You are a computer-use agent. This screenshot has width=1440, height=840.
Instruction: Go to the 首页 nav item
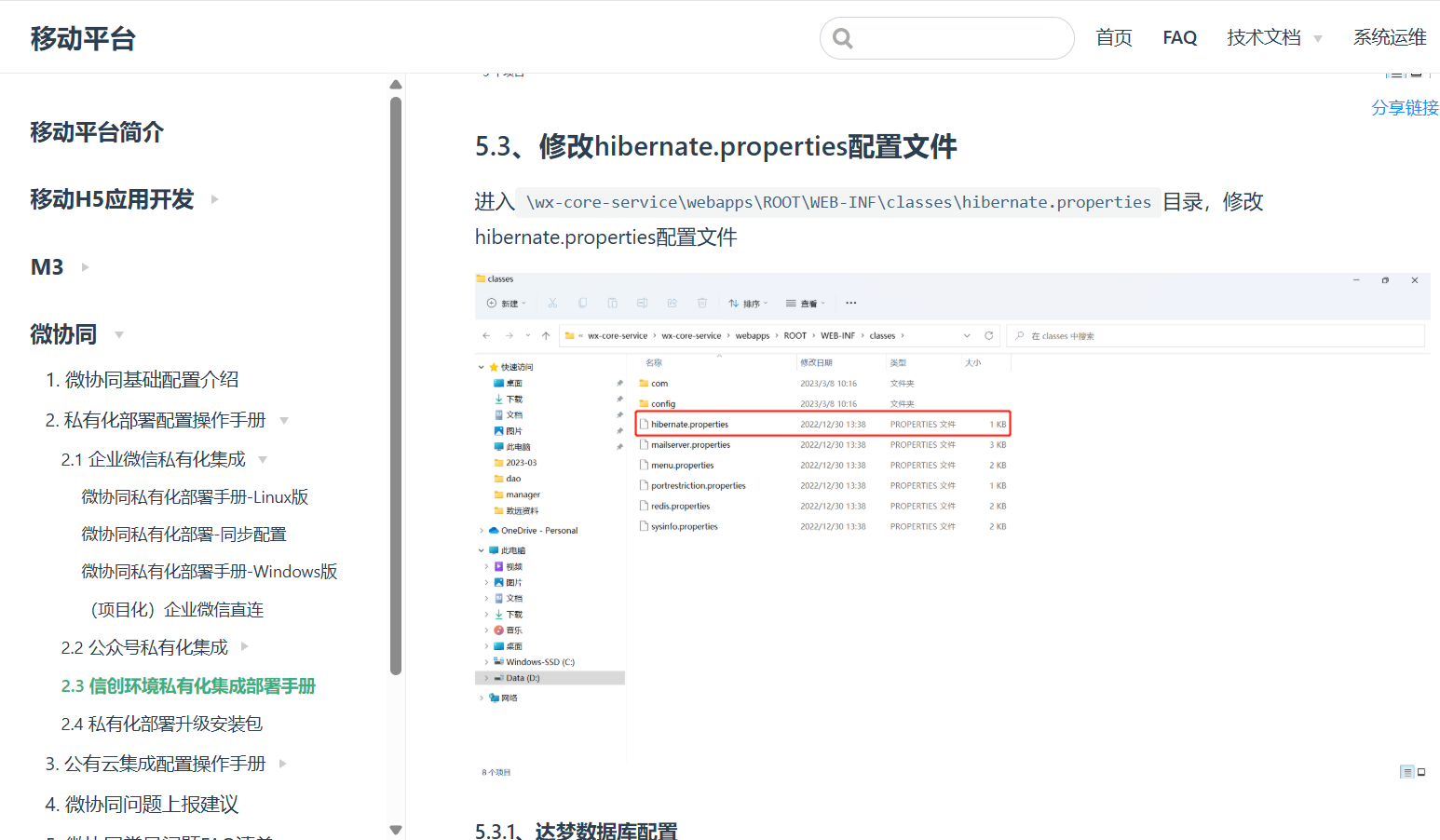point(1113,37)
